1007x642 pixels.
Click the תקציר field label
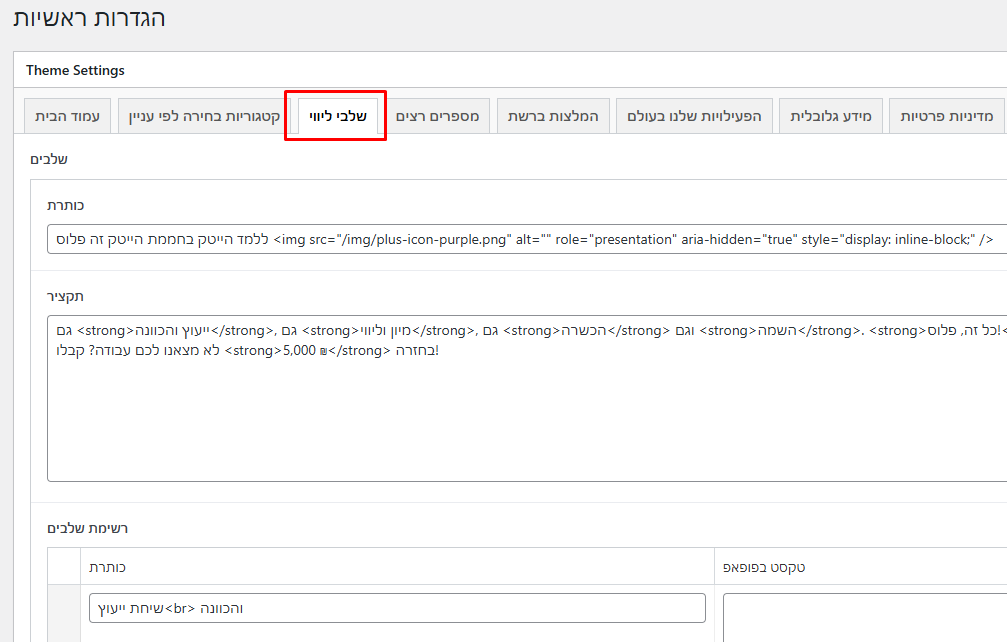[x=66, y=297]
